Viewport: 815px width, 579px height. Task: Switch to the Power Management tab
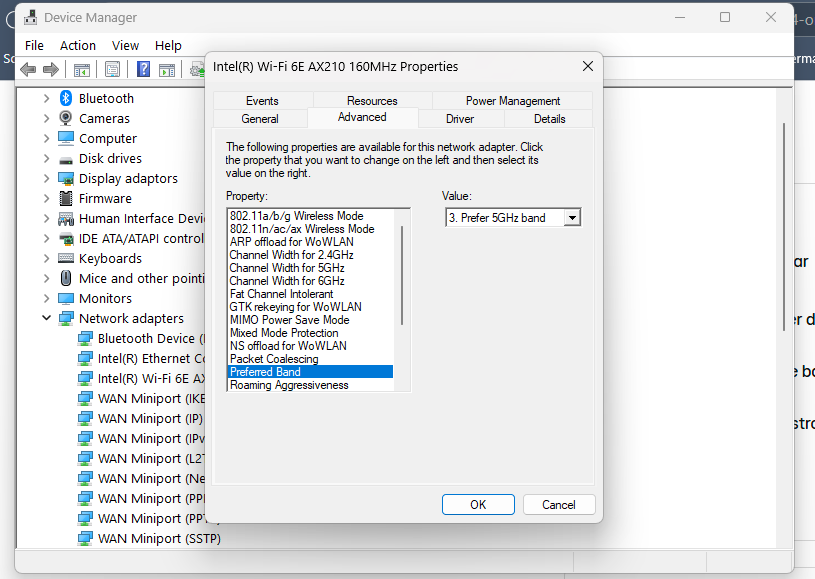(512, 101)
